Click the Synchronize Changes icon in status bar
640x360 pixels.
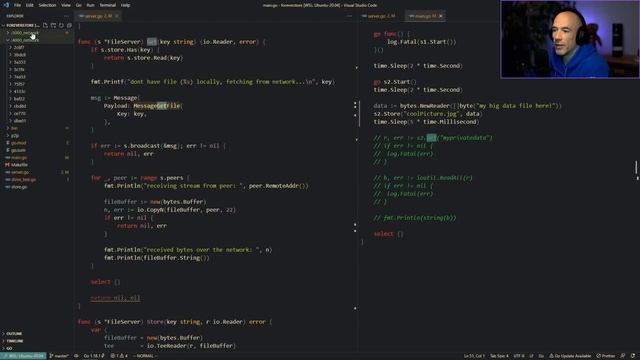(x=76, y=356)
